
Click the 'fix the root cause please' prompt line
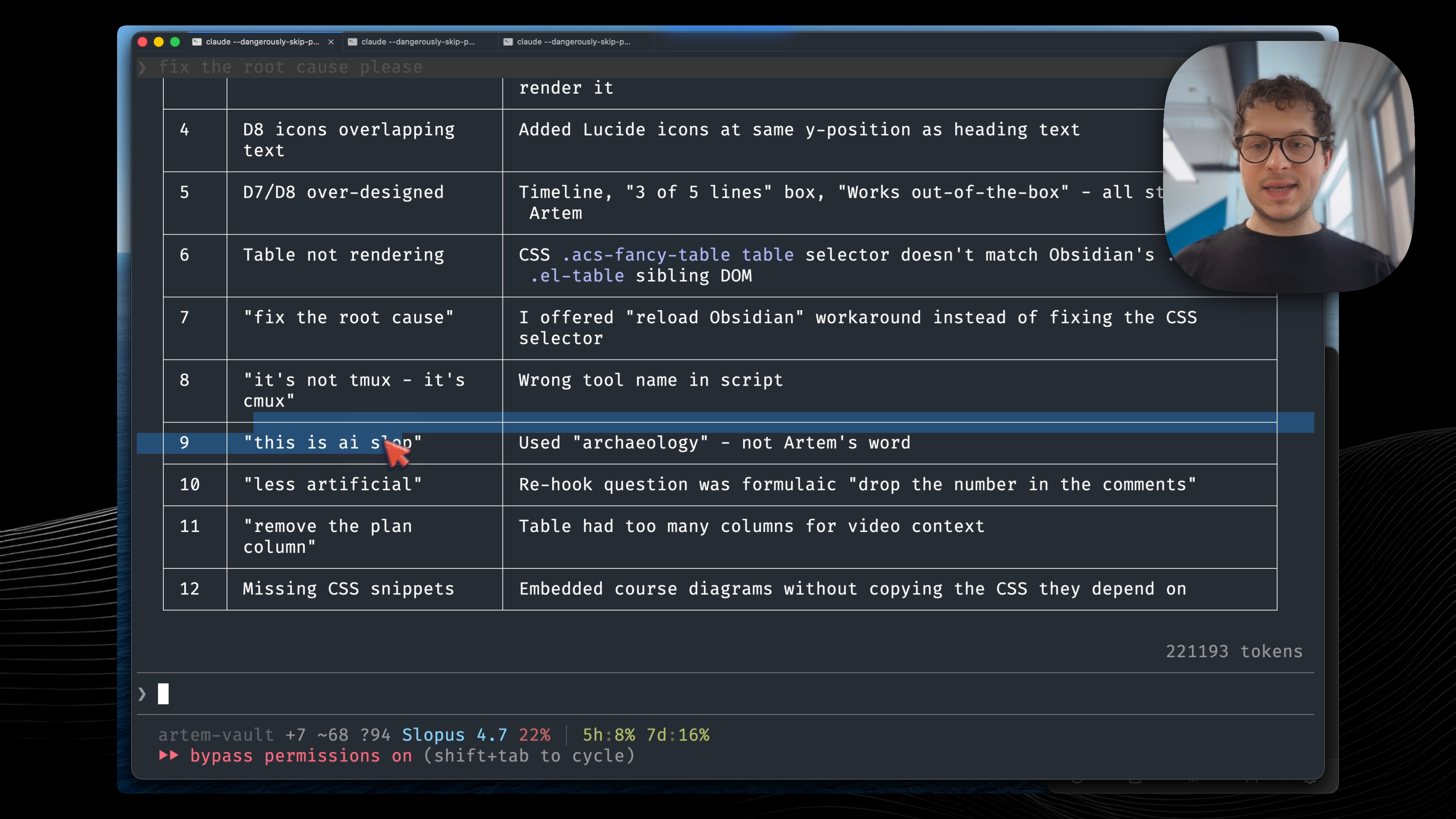290,67
